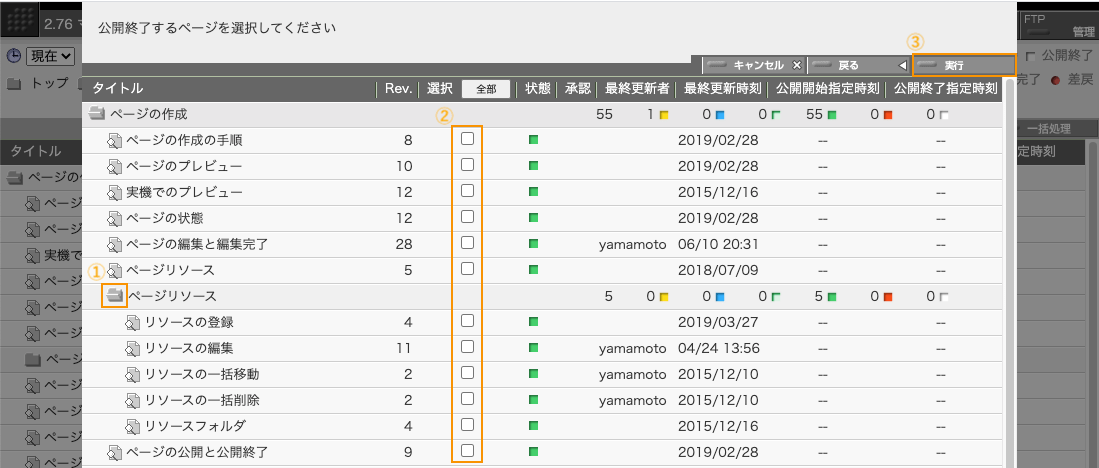Collapse the ページの作成 folder tree
This screenshot has width=1099, height=468.
coord(97,114)
